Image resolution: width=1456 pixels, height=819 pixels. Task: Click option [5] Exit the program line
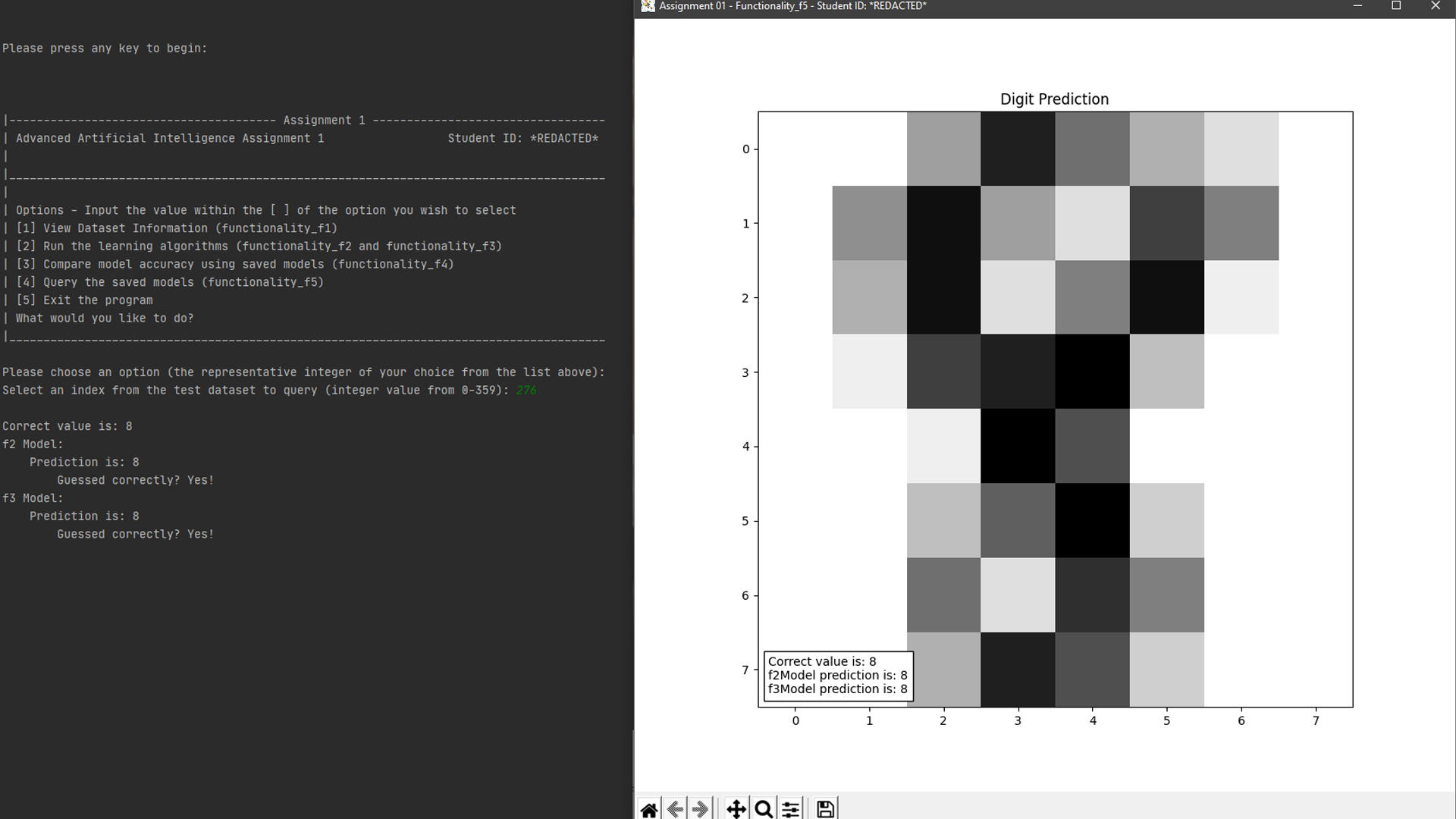84,300
